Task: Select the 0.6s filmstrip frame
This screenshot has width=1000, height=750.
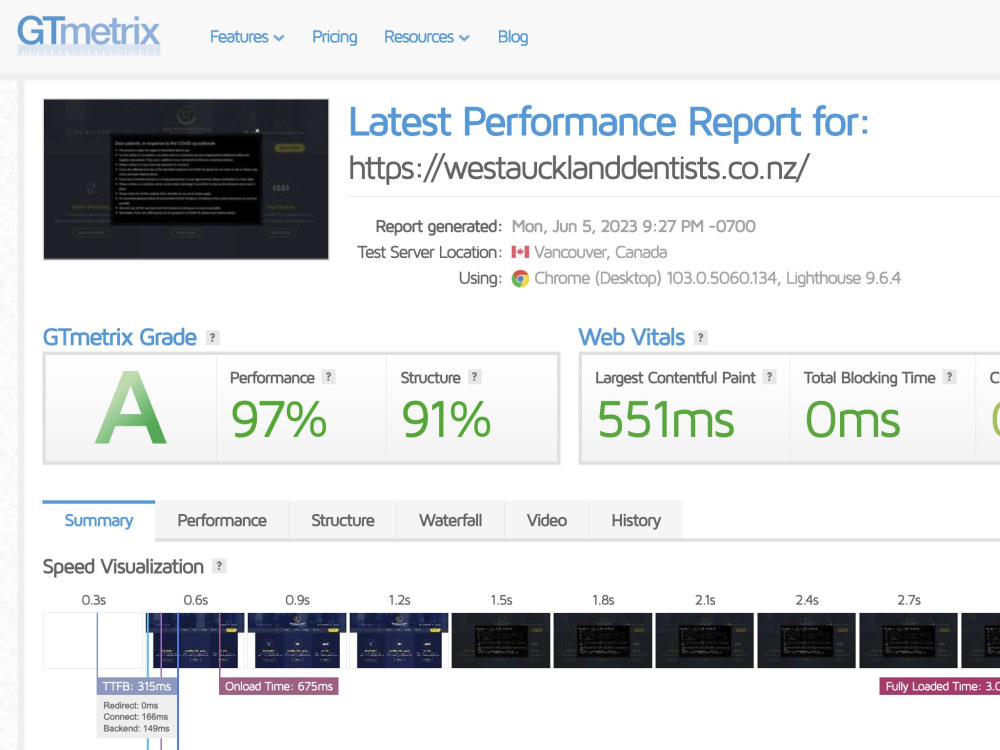Action: click(195, 640)
